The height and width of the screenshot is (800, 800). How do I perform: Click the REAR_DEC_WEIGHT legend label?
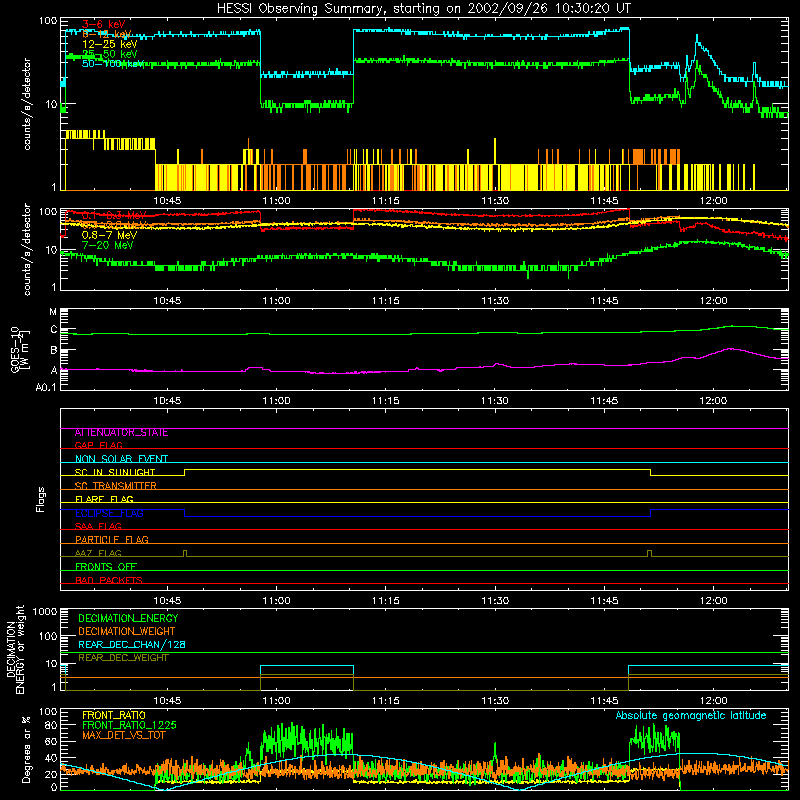pyautogui.click(x=123, y=658)
